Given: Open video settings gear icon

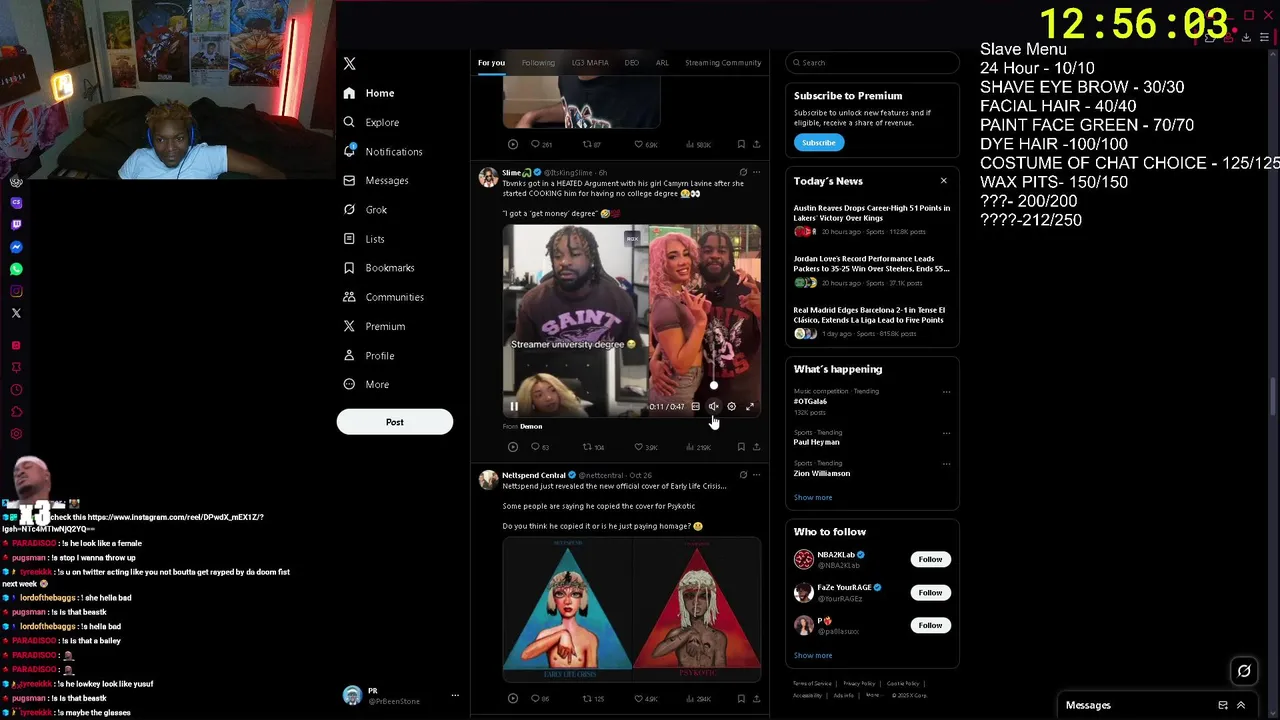Looking at the screenshot, I should pos(731,406).
